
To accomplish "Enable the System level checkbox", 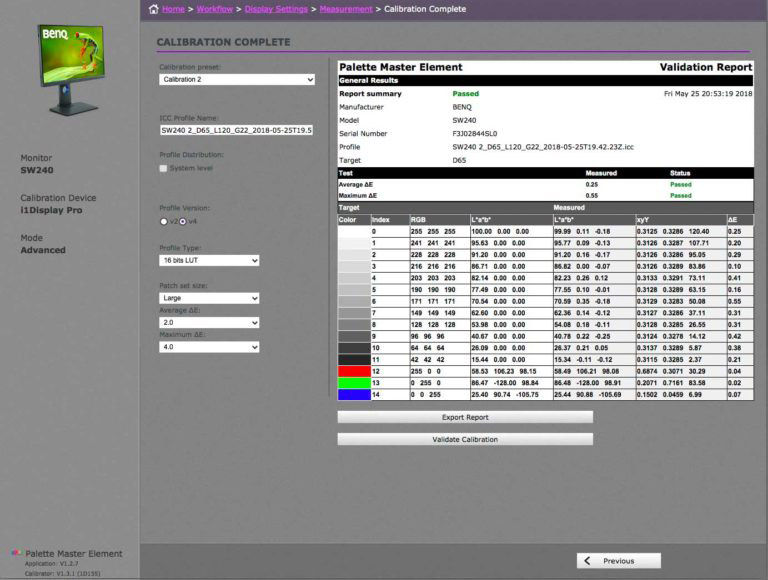I will click(163, 169).
